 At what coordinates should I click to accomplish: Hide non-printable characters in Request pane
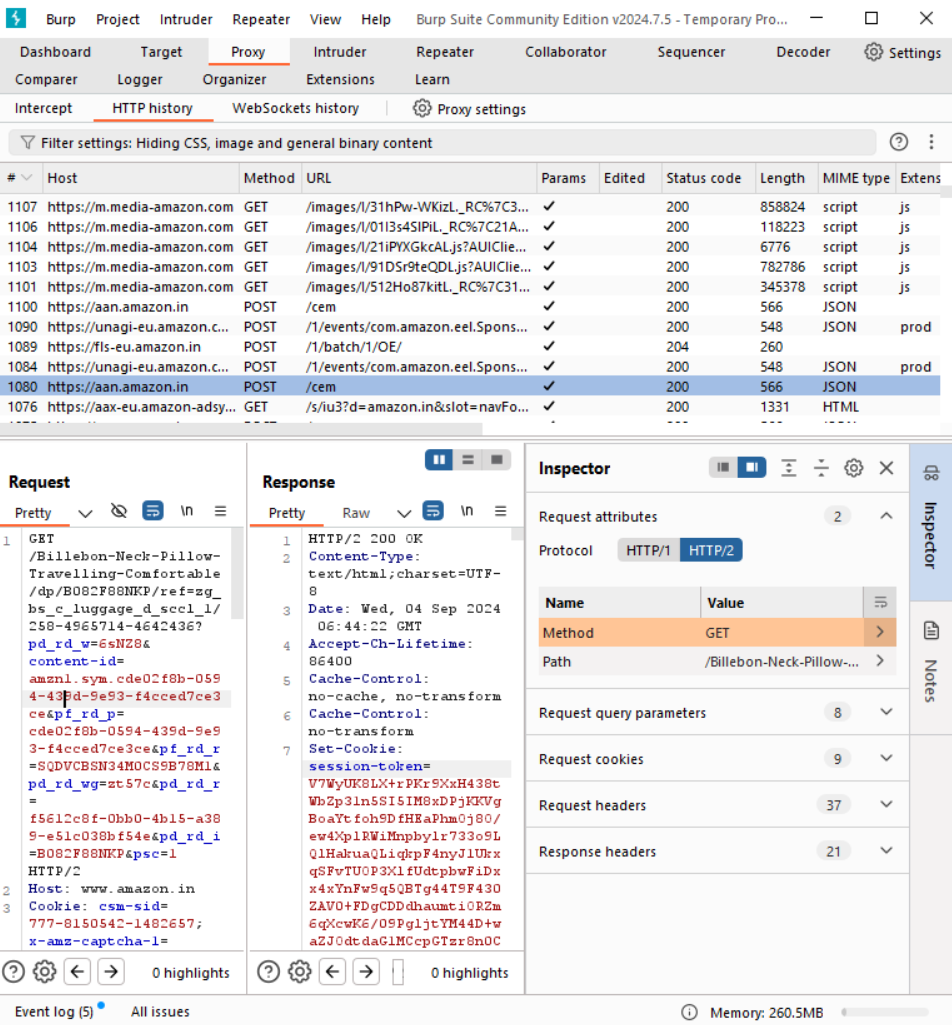[x=118, y=511]
